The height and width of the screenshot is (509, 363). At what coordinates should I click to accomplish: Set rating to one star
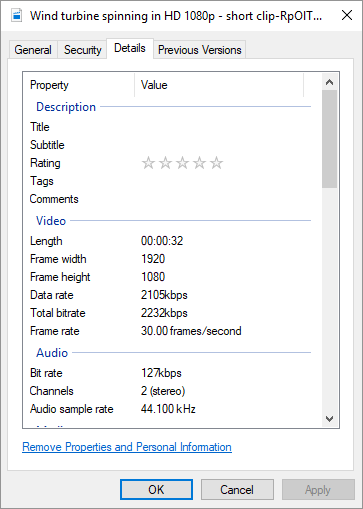tap(148, 163)
